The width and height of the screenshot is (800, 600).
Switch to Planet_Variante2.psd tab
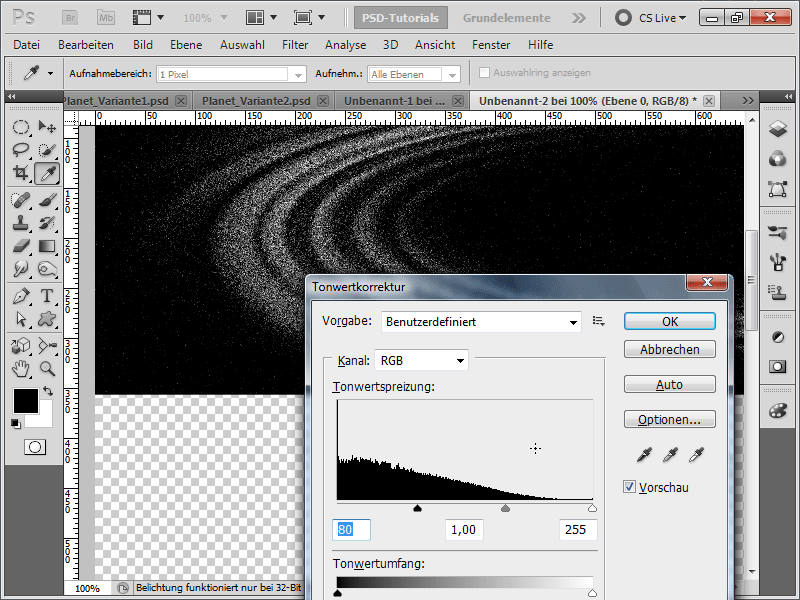[x=256, y=101]
